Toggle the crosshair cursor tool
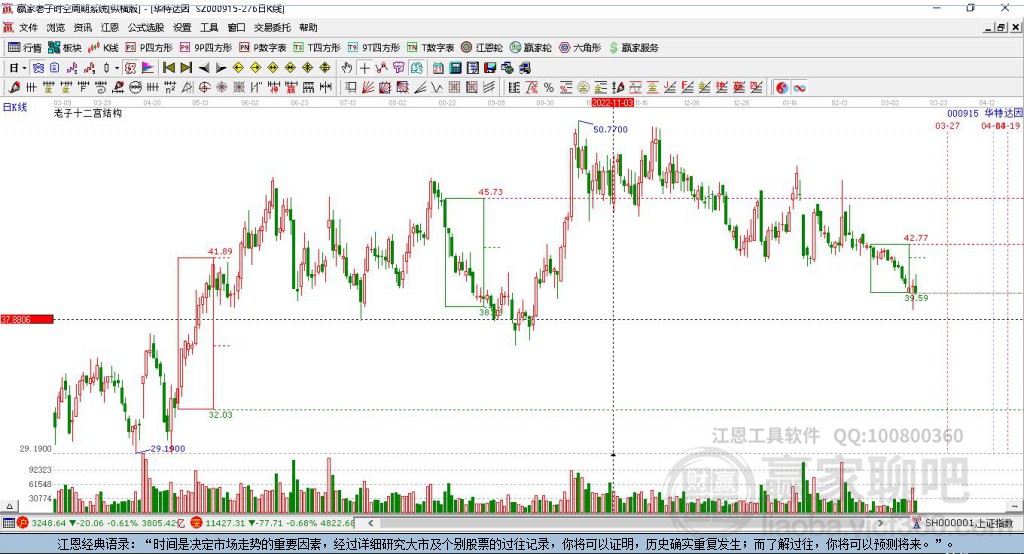The width and height of the screenshot is (1024, 554). coord(364,68)
